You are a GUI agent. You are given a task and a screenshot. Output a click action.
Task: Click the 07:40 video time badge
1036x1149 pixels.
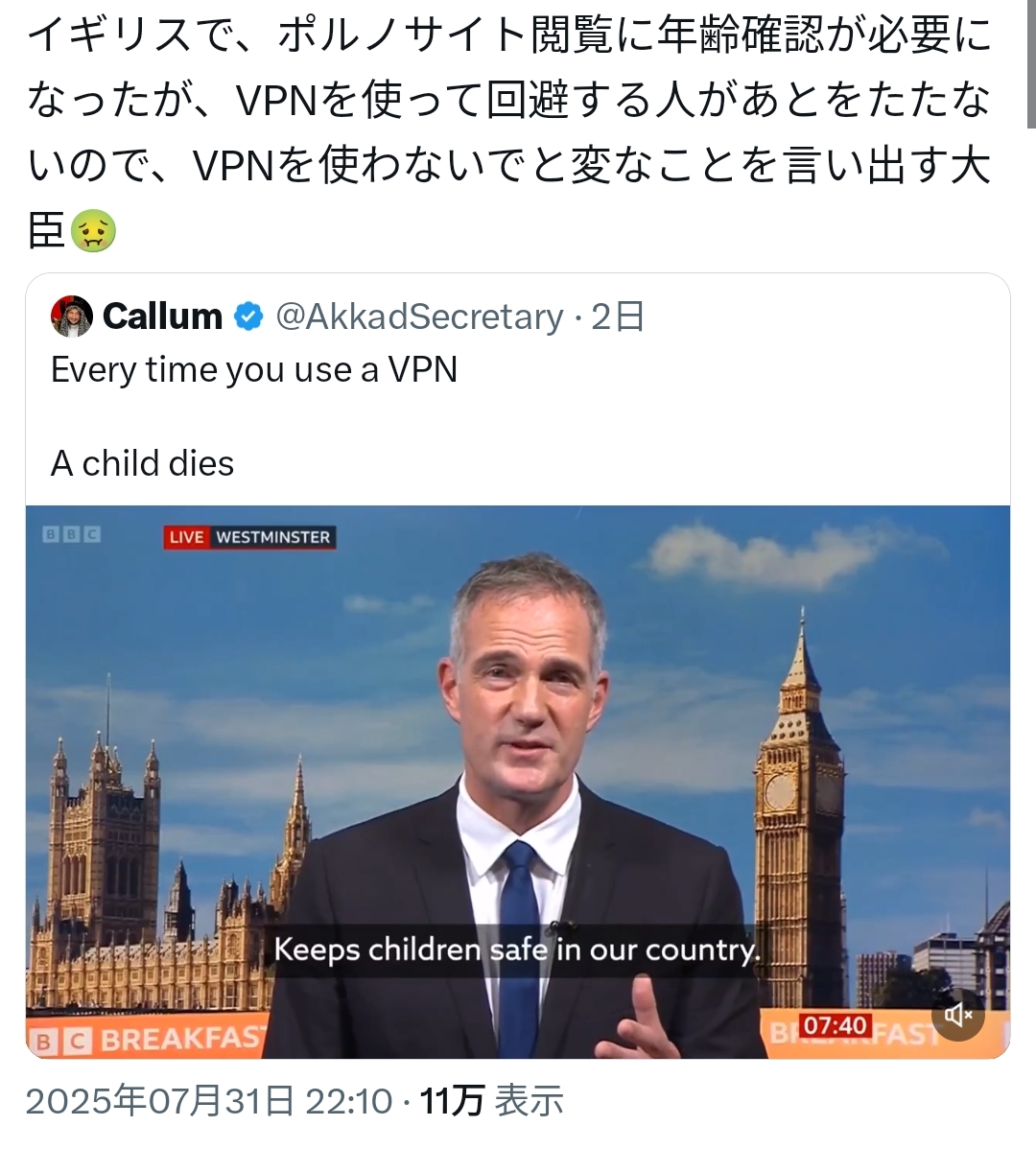click(835, 1024)
